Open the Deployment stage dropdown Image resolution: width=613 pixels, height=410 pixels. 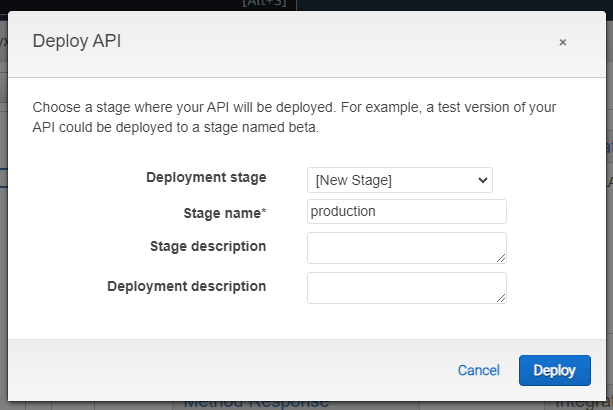point(399,180)
